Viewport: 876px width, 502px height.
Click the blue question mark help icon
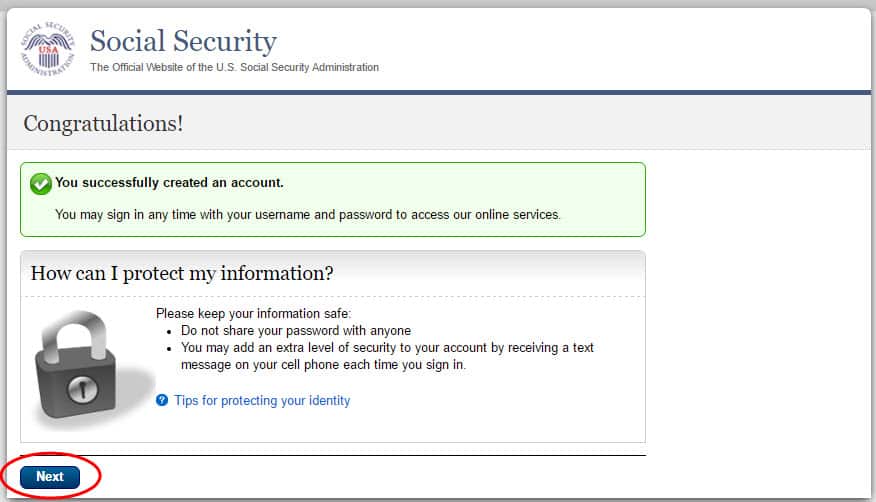pyautogui.click(x=162, y=401)
